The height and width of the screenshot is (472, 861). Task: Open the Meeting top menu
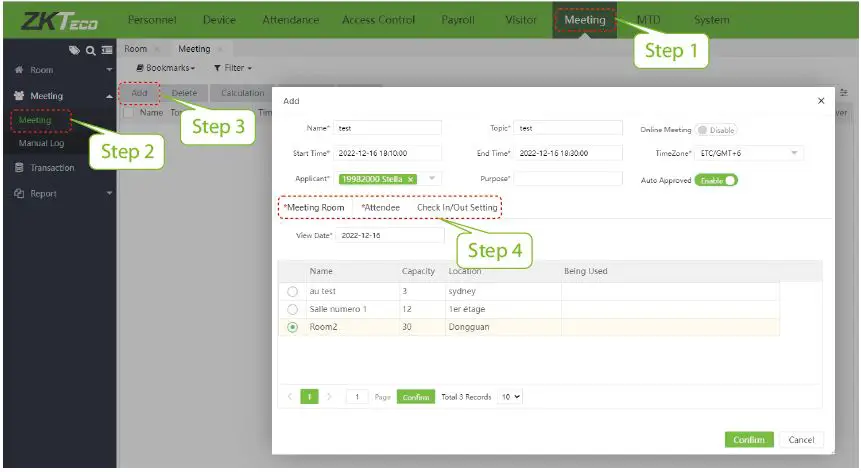pos(585,20)
